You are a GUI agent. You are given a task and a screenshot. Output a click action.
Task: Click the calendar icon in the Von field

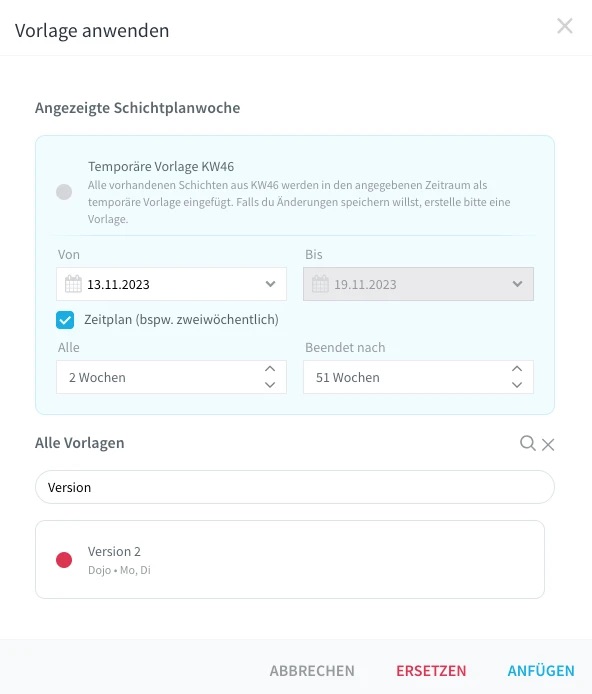[73, 284]
